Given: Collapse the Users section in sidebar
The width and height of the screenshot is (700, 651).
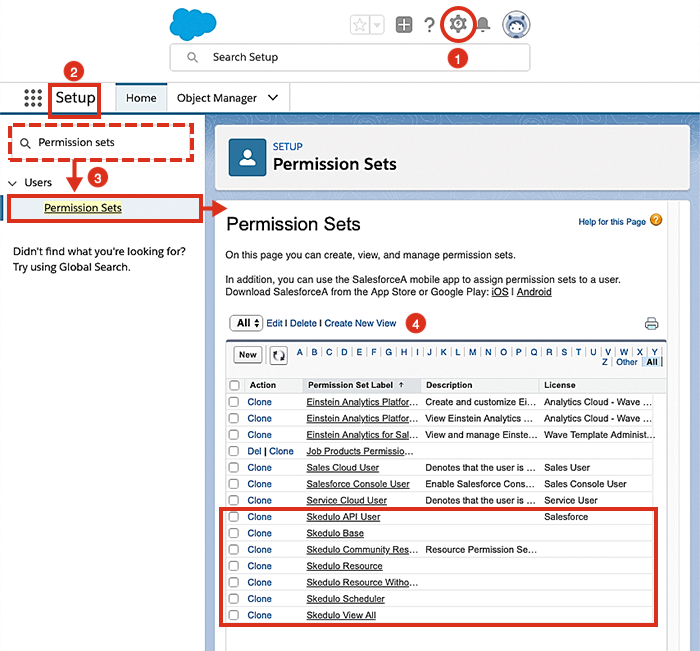Looking at the screenshot, I should coord(12,183).
